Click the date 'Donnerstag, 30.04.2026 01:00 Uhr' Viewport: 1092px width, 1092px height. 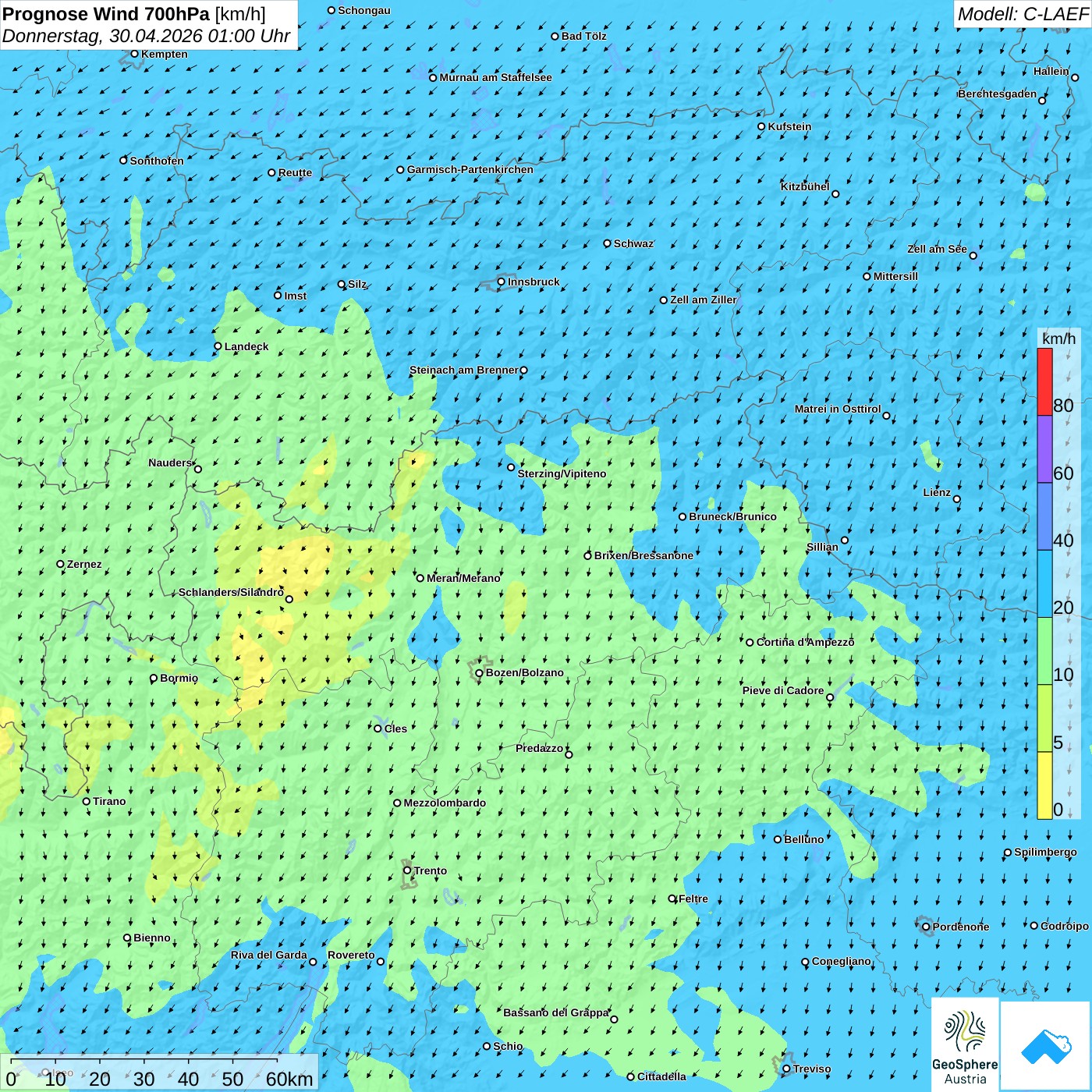point(146,36)
